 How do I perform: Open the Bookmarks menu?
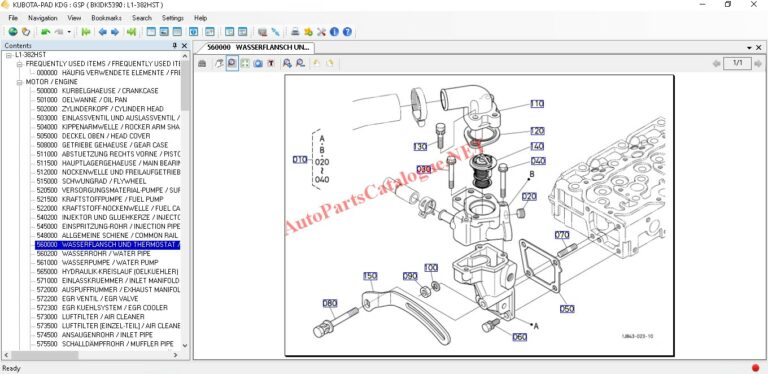click(106, 18)
